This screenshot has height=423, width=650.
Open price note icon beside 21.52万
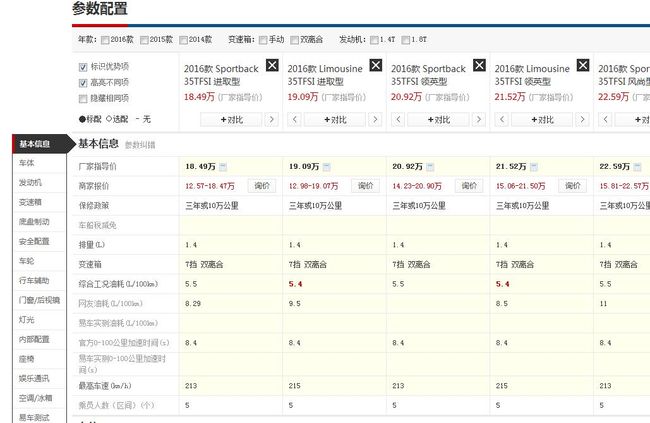tap(534, 167)
